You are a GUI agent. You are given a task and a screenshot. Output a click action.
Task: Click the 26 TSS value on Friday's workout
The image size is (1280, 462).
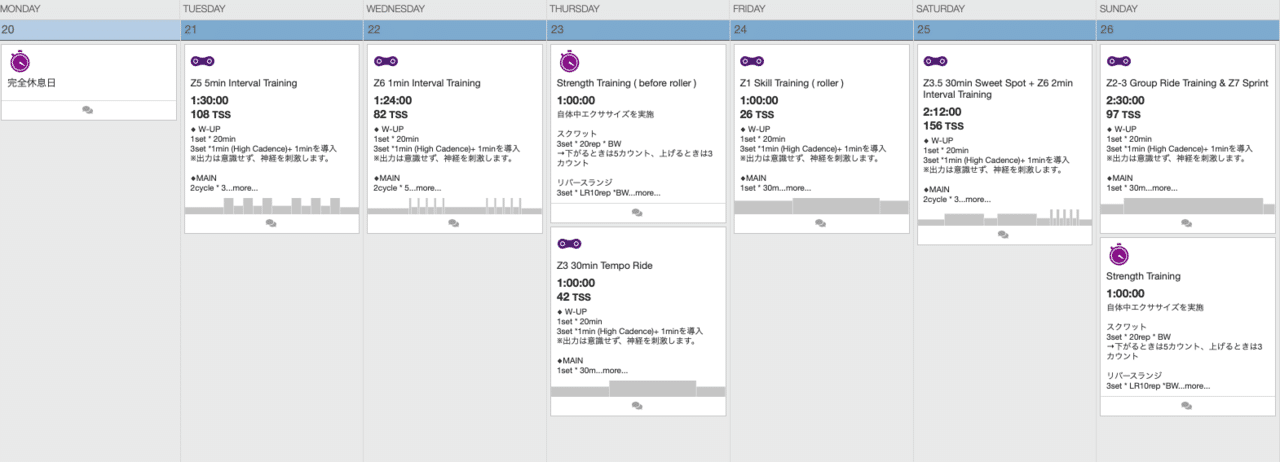pos(759,115)
